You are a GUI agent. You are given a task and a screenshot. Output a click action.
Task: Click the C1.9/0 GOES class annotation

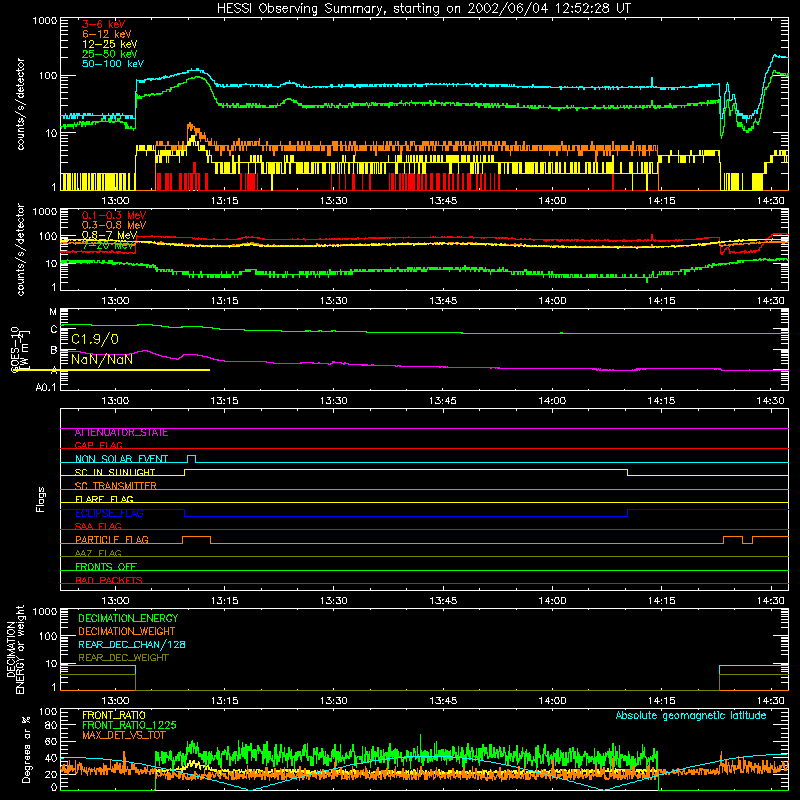[95, 339]
